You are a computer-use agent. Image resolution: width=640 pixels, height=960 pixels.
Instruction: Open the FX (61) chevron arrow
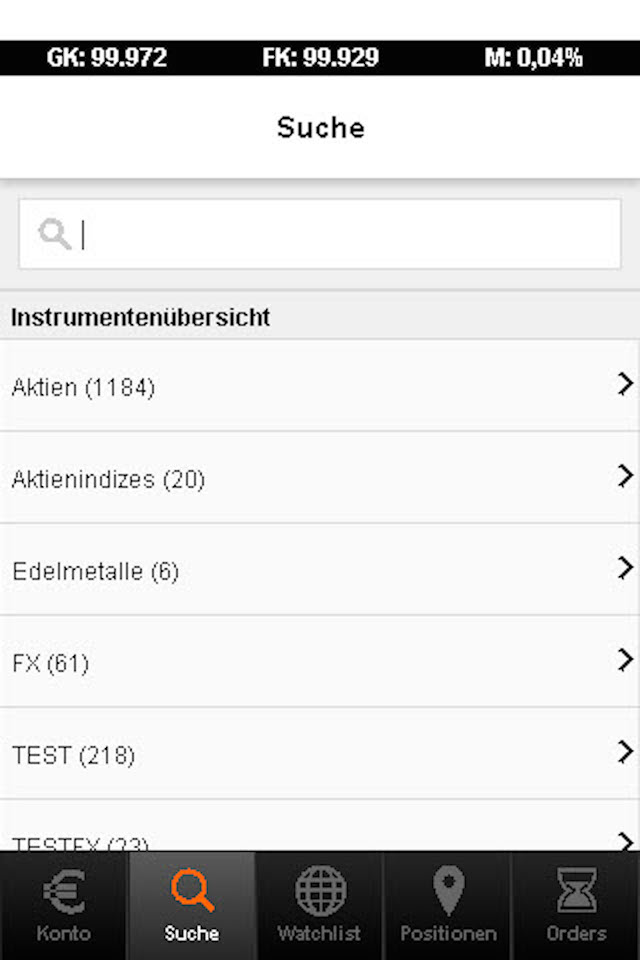(626, 659)
